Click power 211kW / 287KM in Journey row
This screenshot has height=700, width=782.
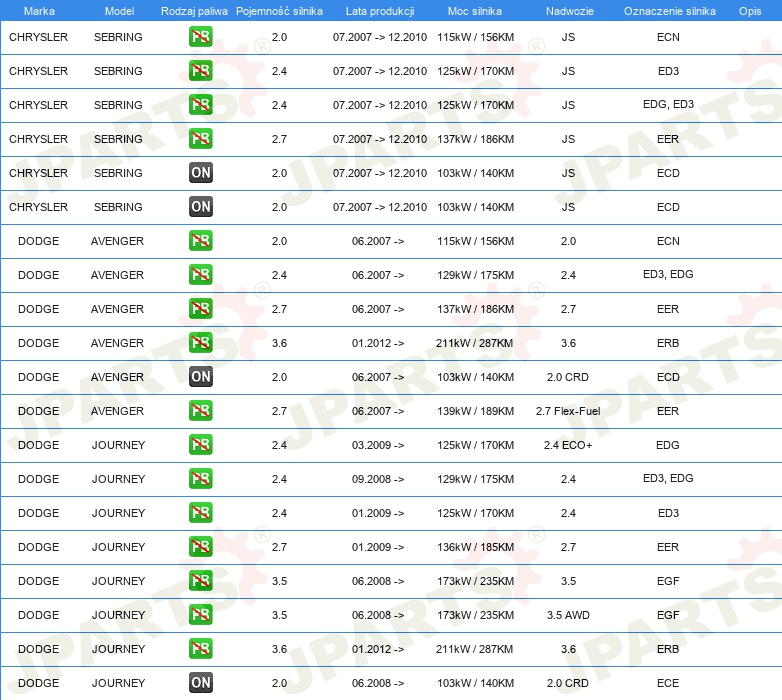(474, 649)
